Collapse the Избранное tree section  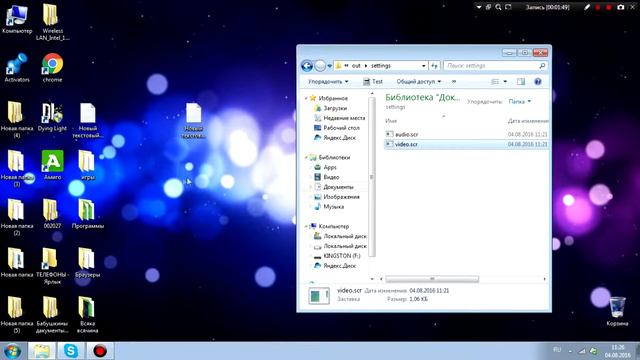click(306, 98)
